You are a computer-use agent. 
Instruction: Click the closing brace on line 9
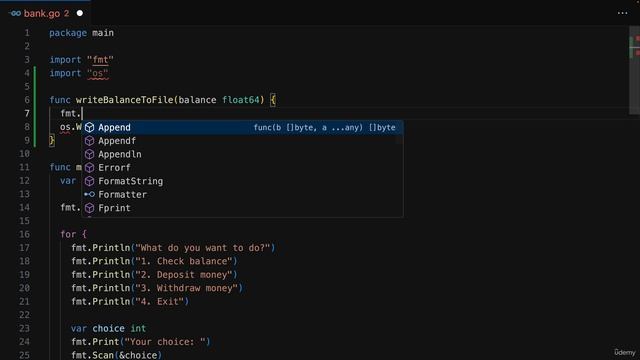(52, 140)
